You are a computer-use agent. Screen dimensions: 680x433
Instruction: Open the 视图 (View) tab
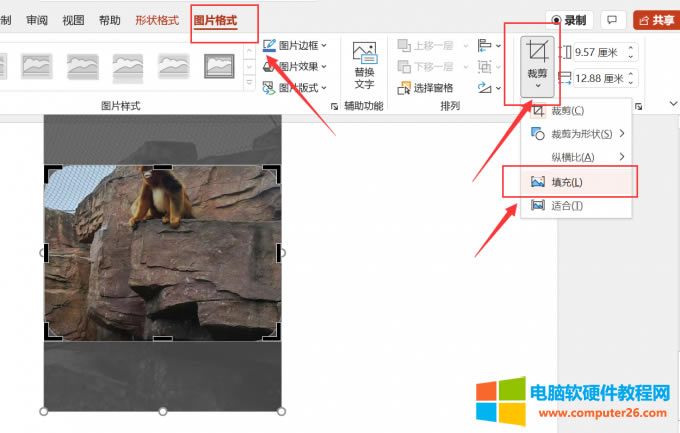(73, 20)
